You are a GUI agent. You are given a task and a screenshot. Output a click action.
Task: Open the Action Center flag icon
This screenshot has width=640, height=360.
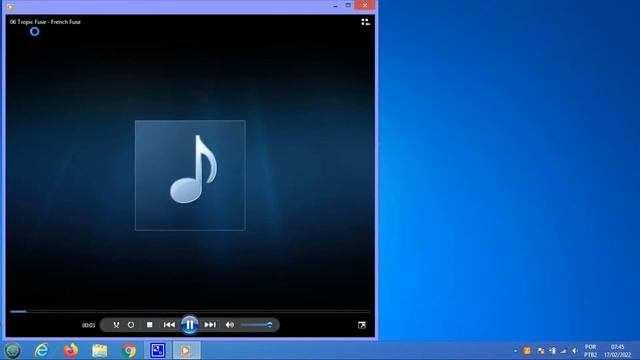click(x=541, y=351)
